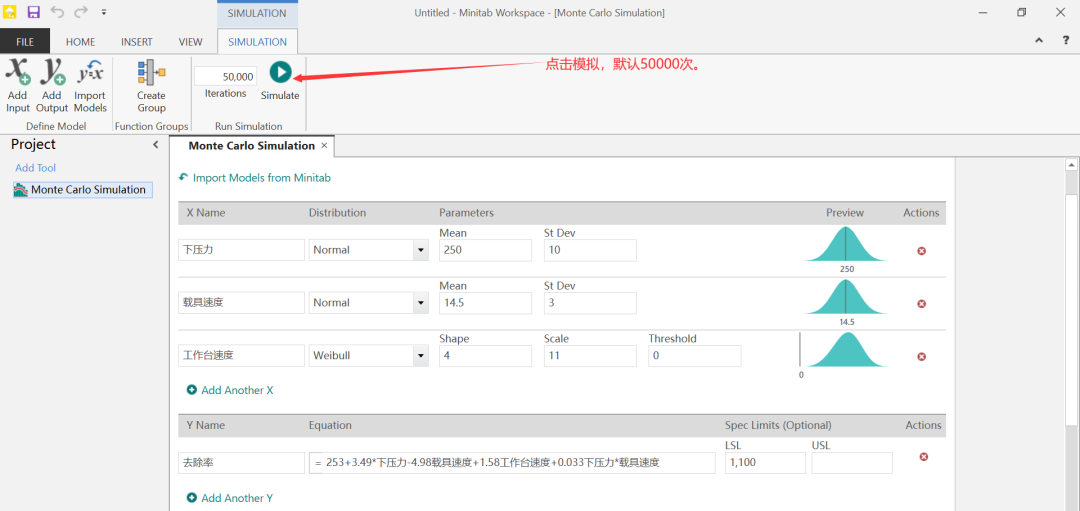Click the vertical scrollbar up arrow
Screen dimensions: 1080x511
pyautogui.click(x=1071, y=165)
